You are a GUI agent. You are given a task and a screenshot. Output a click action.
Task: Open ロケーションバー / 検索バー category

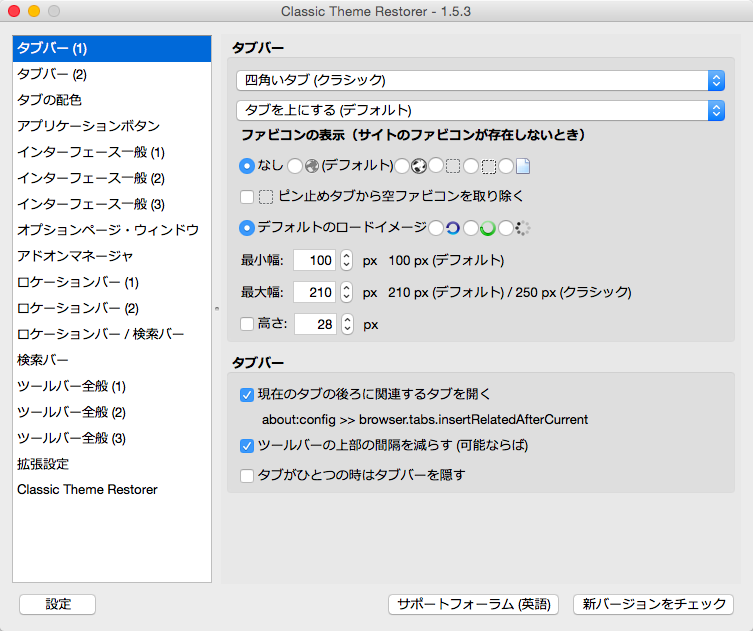(112, 334)
